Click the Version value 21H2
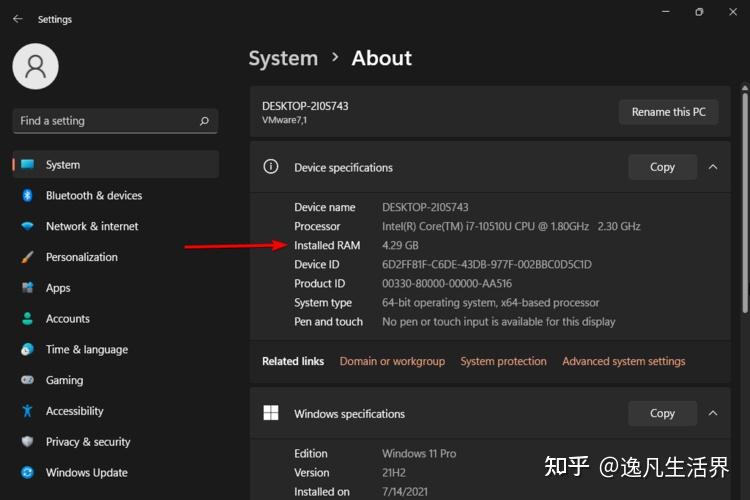Viewport: 750px width, 500px height. click(x=394, y=473)
